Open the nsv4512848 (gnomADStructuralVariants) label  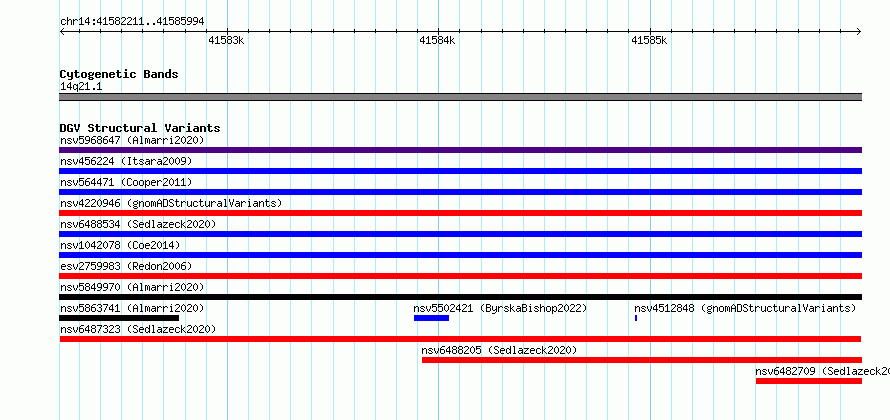click(x=745, y=308)
